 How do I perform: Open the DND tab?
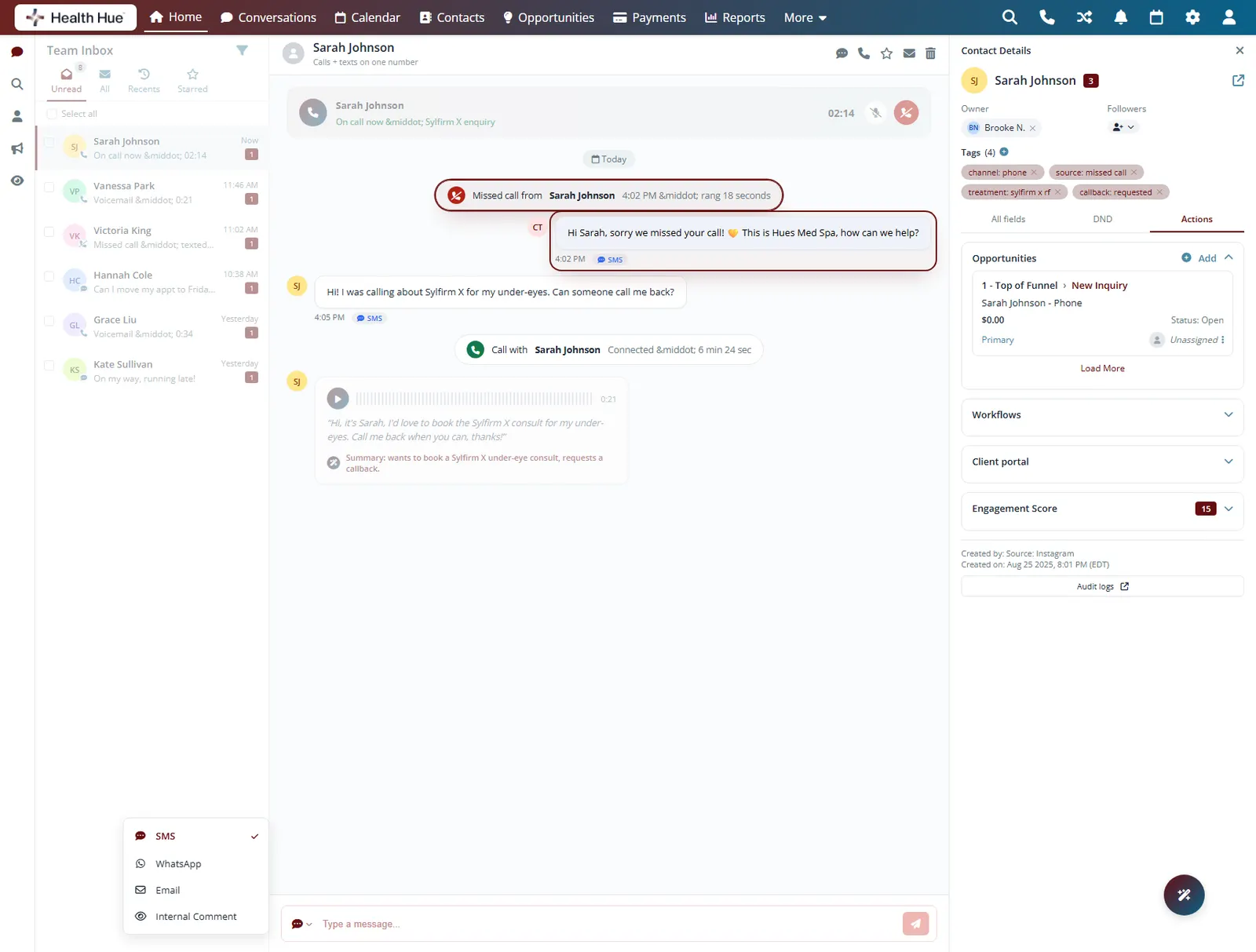pos(1102,219)
